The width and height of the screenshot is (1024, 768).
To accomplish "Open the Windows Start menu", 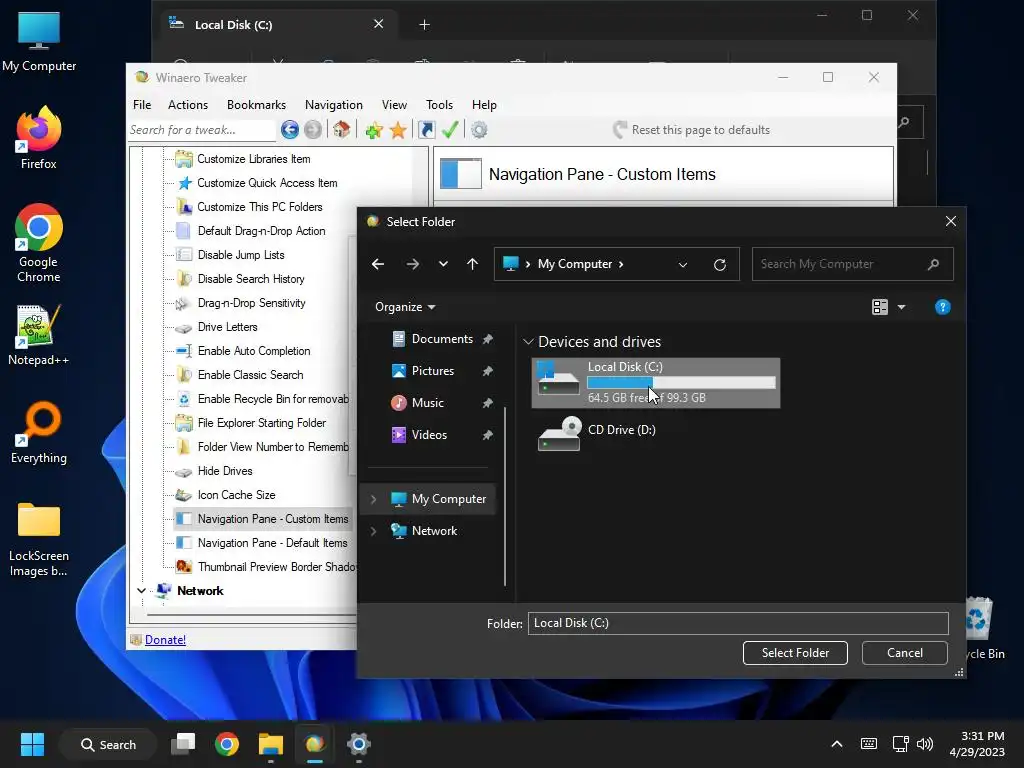I will point(32,744).
